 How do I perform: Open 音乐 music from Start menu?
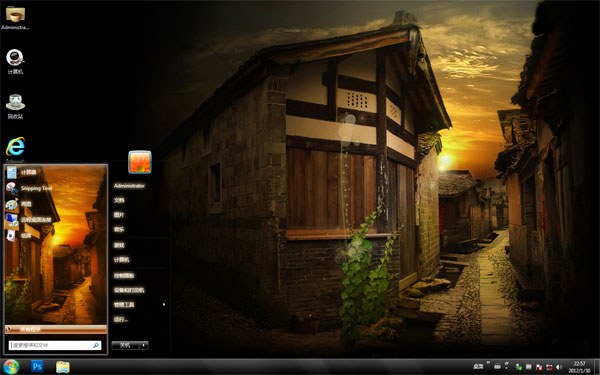119,229
